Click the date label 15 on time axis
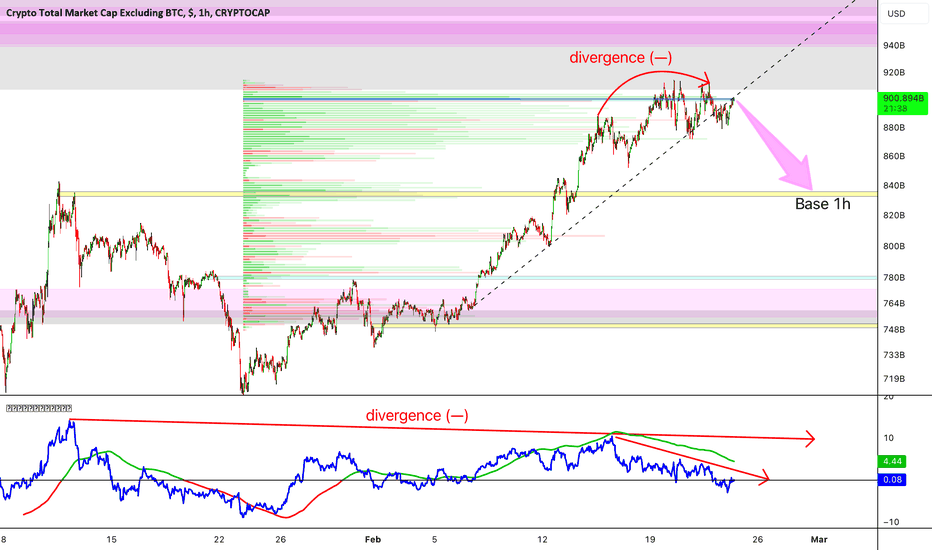Viewport: 932px width, 550px height. (111, 539)
